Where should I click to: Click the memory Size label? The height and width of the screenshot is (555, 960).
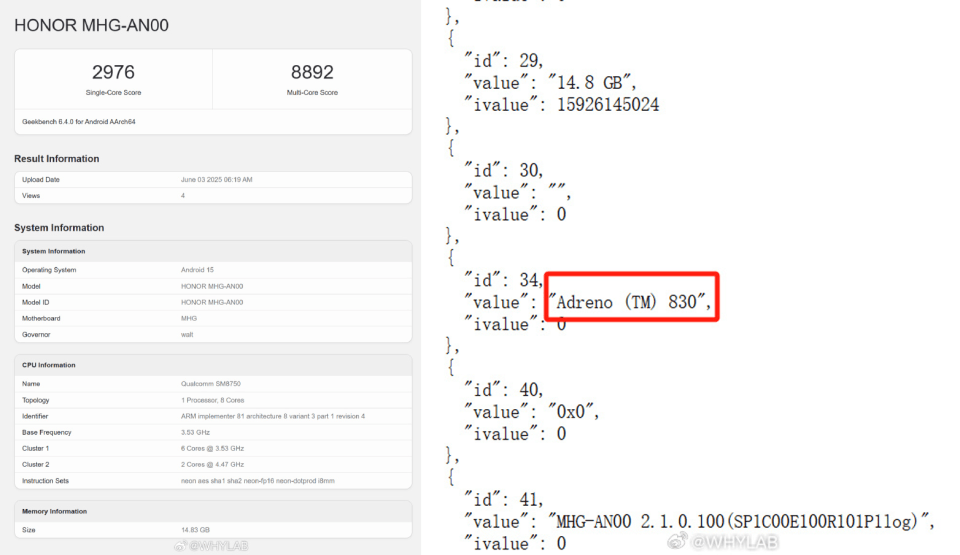point(29,530)
